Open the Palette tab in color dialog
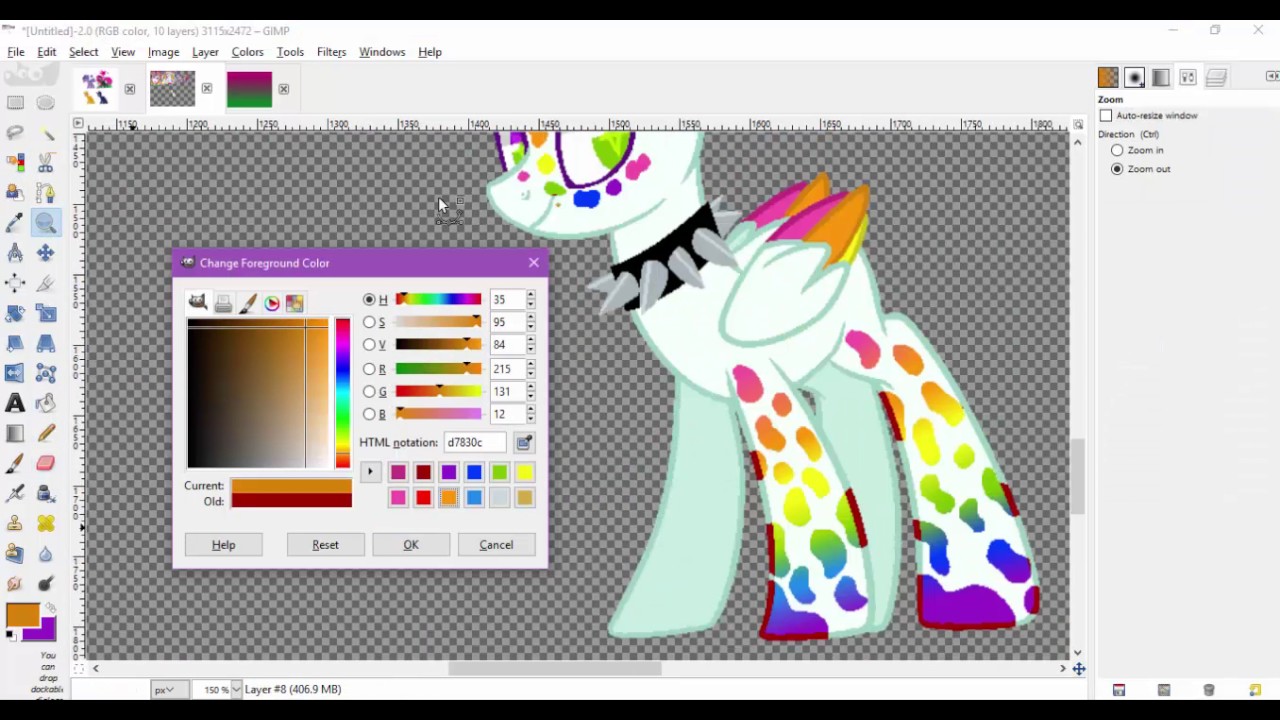1280x720 pixels. pos(294,303)
